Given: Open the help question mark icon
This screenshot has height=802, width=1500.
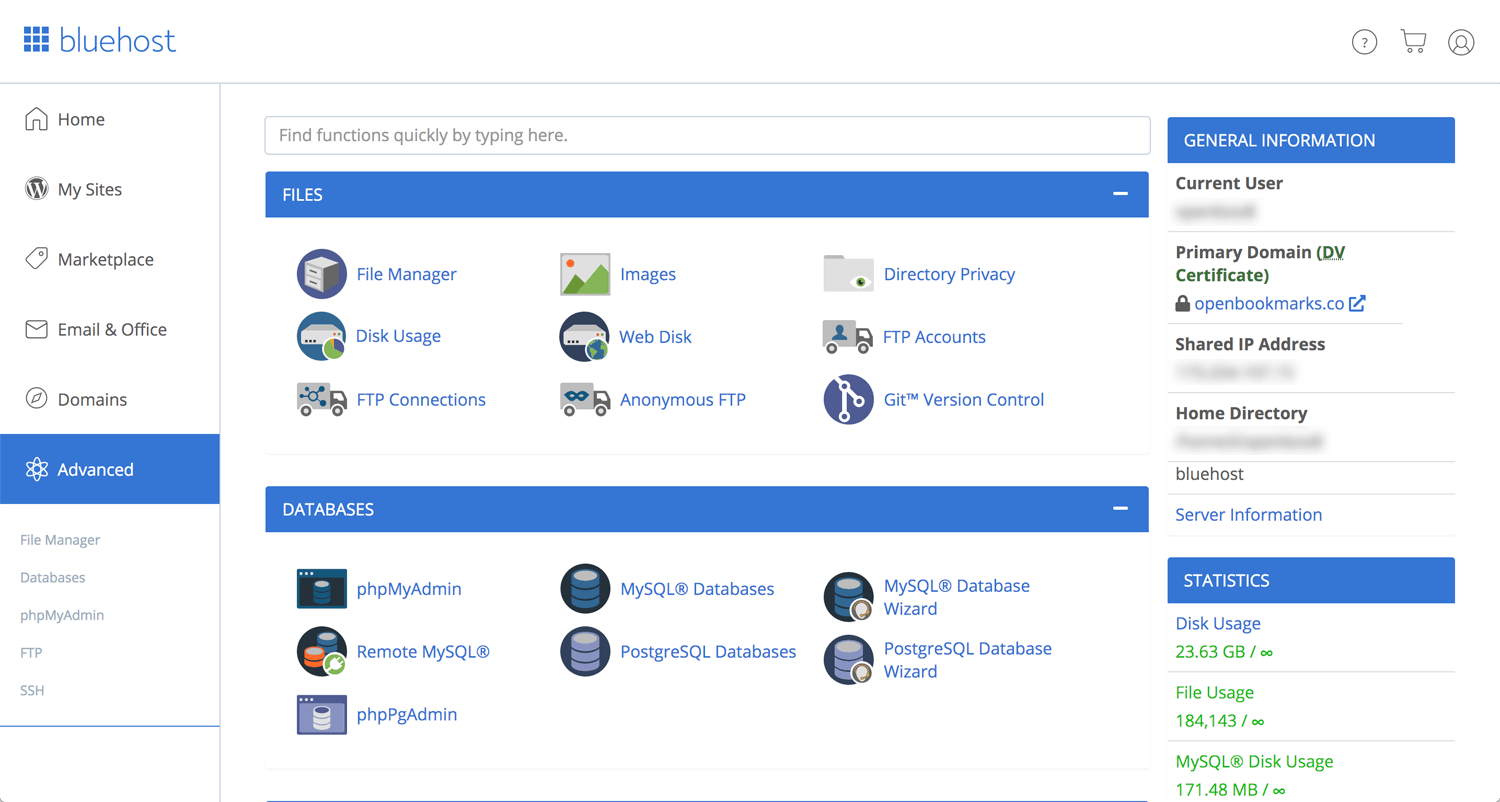Looking at the screenshot, I should 1364,42.
